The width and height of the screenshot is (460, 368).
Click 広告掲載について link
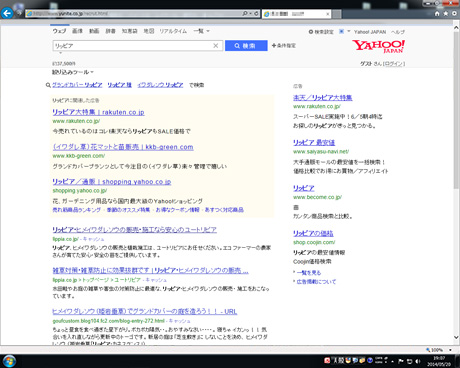(316, 282)
